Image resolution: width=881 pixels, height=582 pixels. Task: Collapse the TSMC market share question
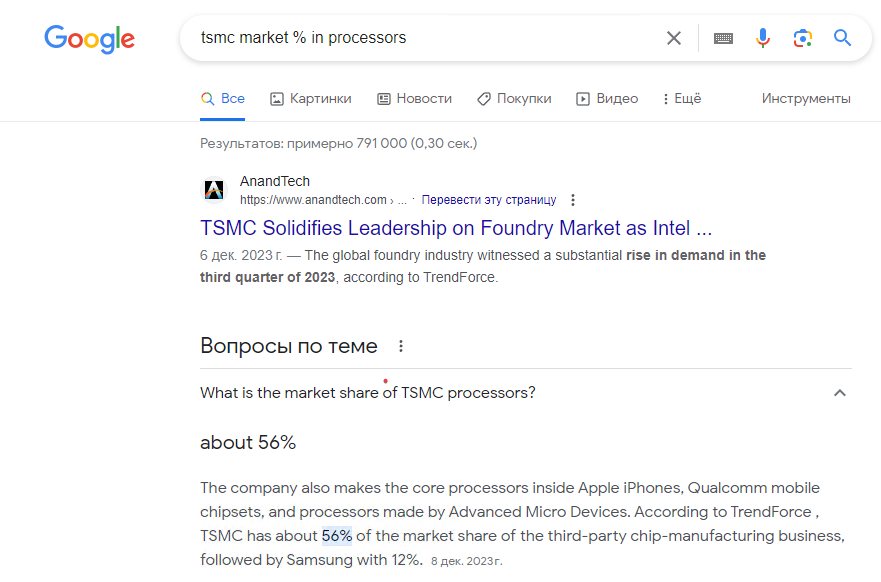coord(840,393)
